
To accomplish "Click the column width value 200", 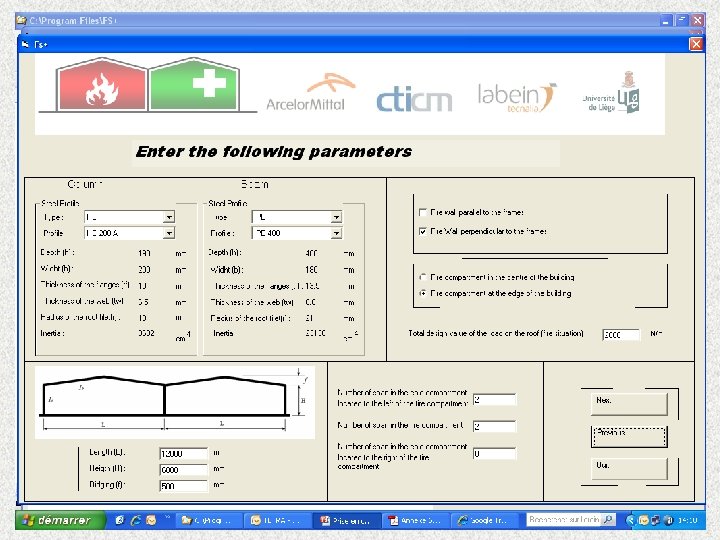I will [x=144, y=270].
